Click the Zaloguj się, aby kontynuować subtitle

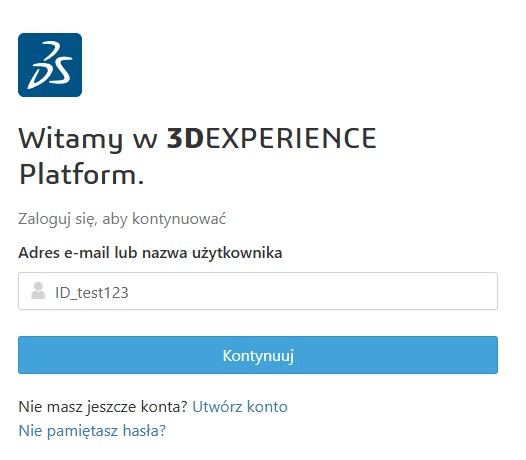pos(122,219)
